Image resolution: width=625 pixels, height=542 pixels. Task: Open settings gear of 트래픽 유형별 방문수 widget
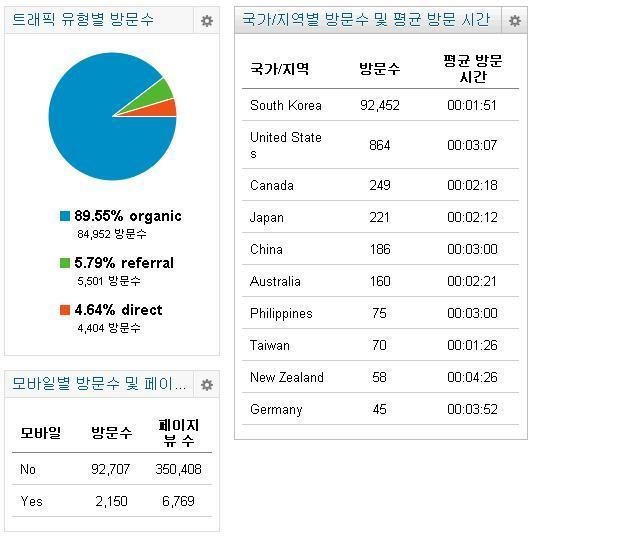(x=206, y=21)
